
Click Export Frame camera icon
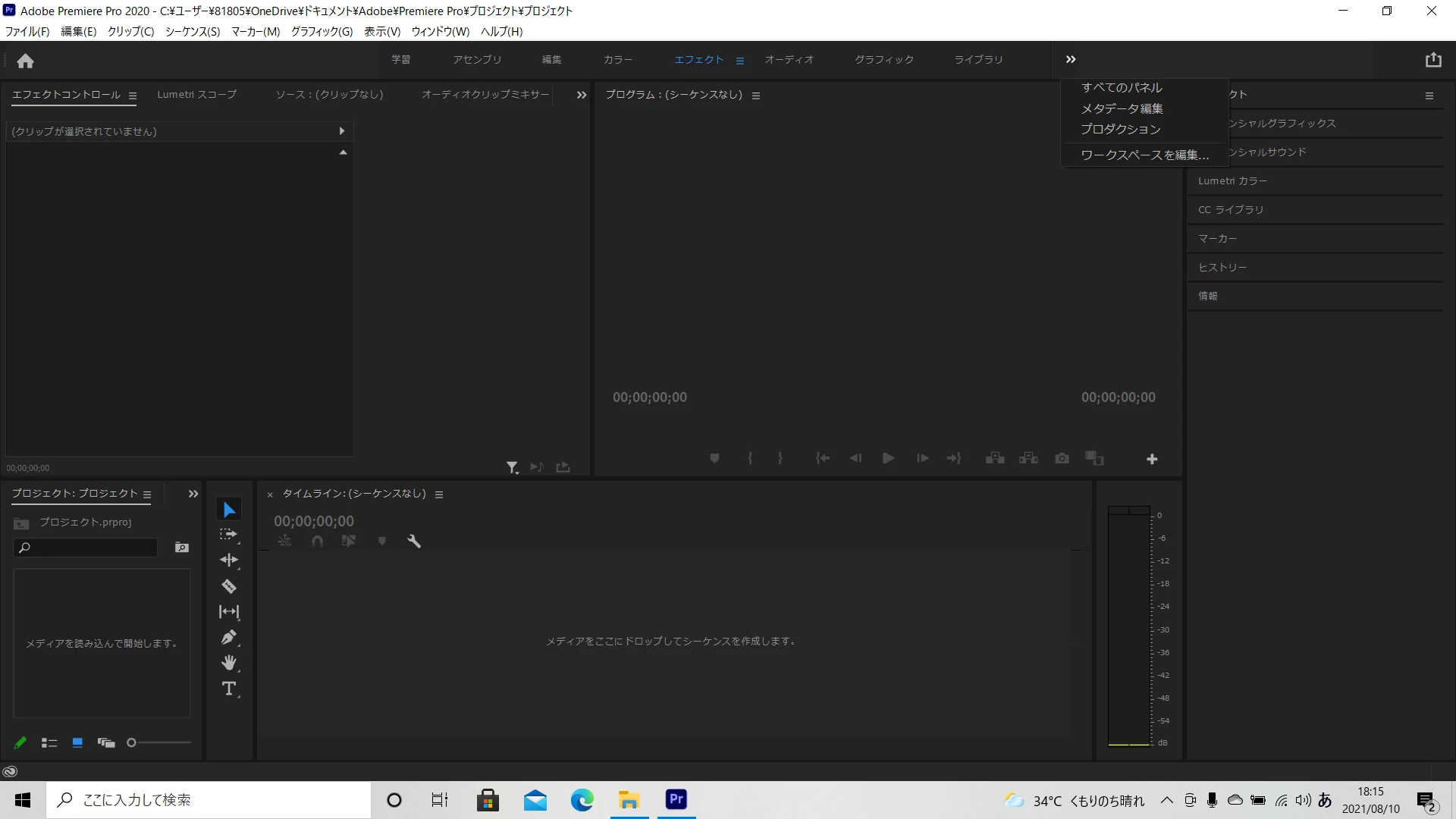point(1062,459)
